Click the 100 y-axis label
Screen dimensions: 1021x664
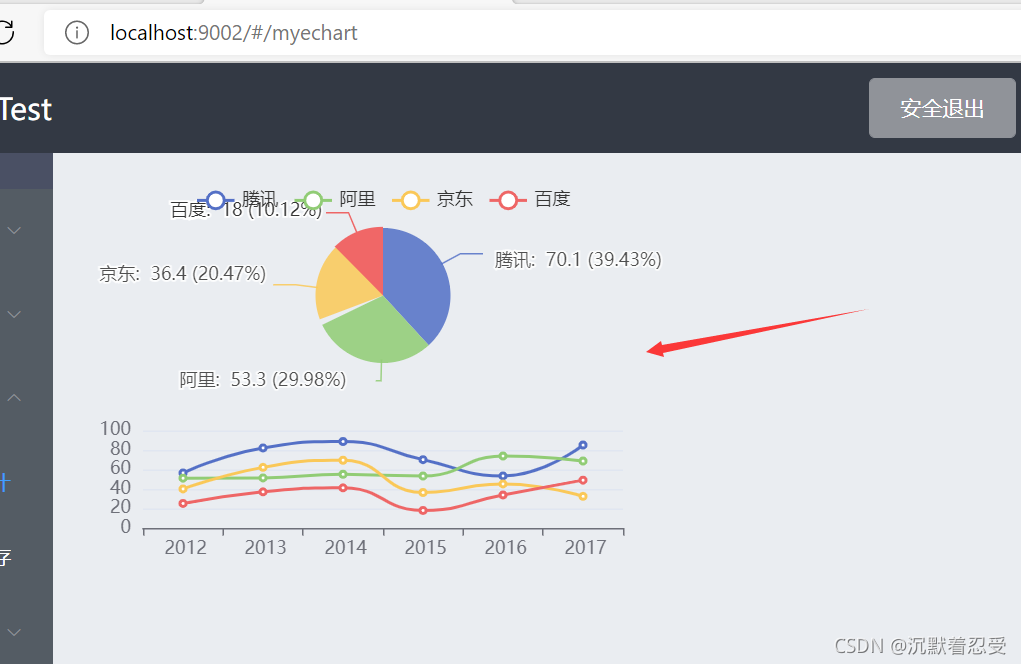click(x=115, y=428)
